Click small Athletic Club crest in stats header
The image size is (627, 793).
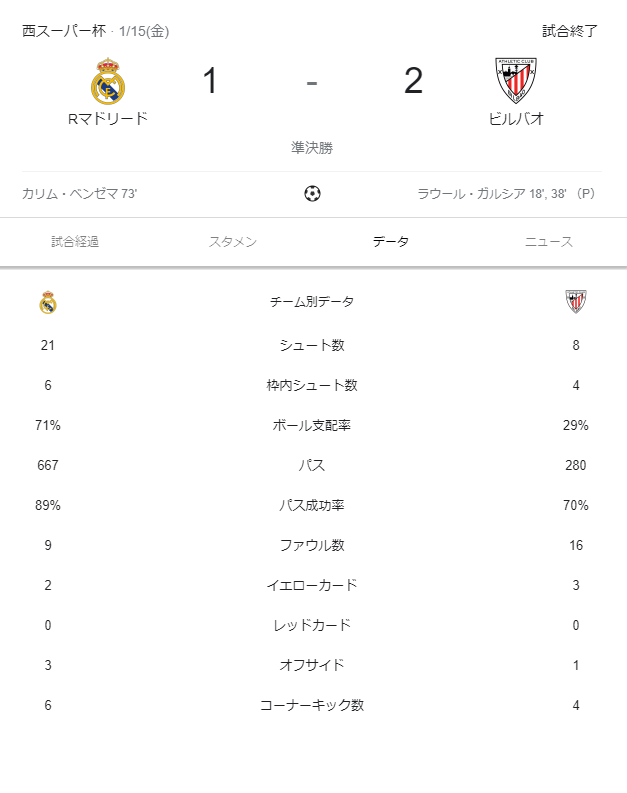tap(575, 302)
